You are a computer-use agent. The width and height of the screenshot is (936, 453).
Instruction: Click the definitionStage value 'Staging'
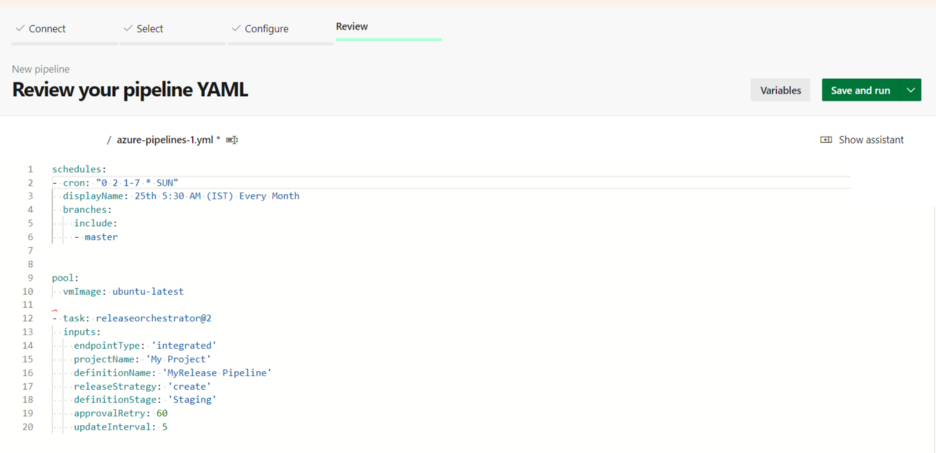(x=192, y=400)
